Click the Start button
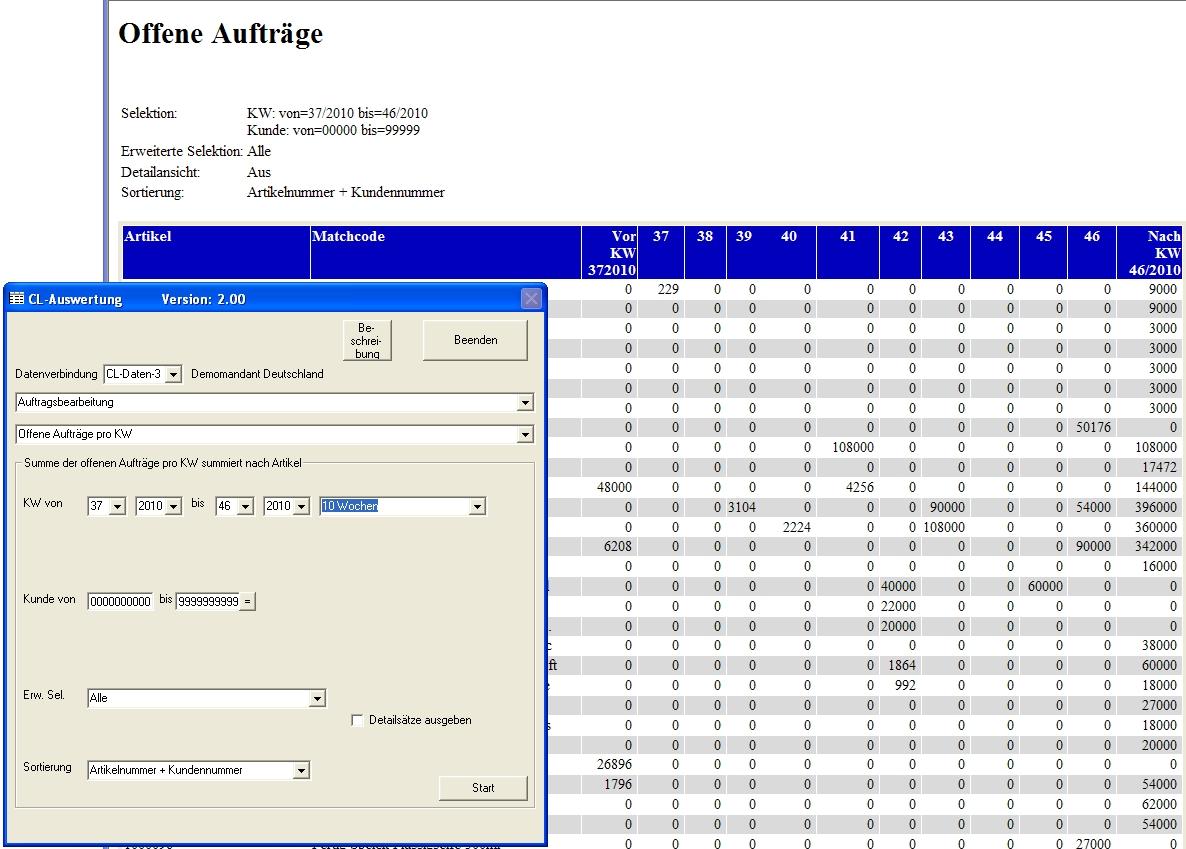The image size is (1186, 849). coord(483,788)
